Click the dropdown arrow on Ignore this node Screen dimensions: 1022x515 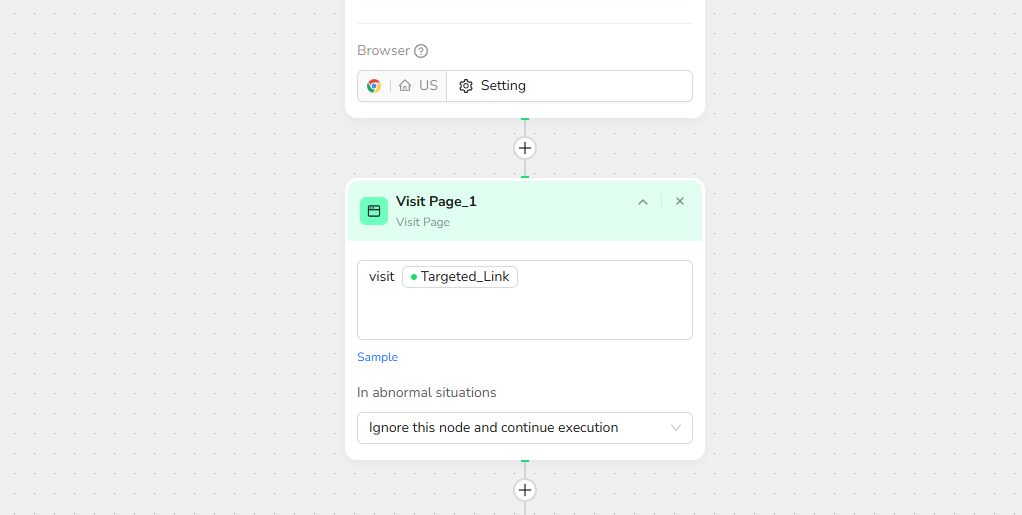pos(676,428)
